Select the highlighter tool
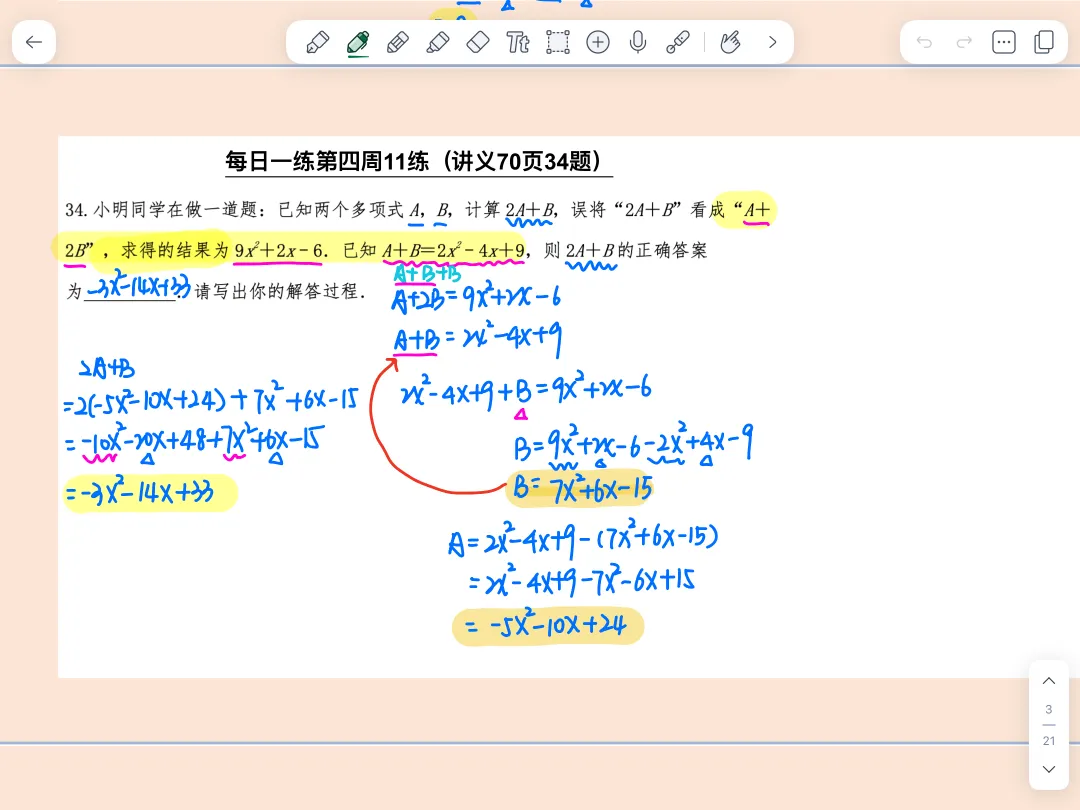 pos(438,42)
